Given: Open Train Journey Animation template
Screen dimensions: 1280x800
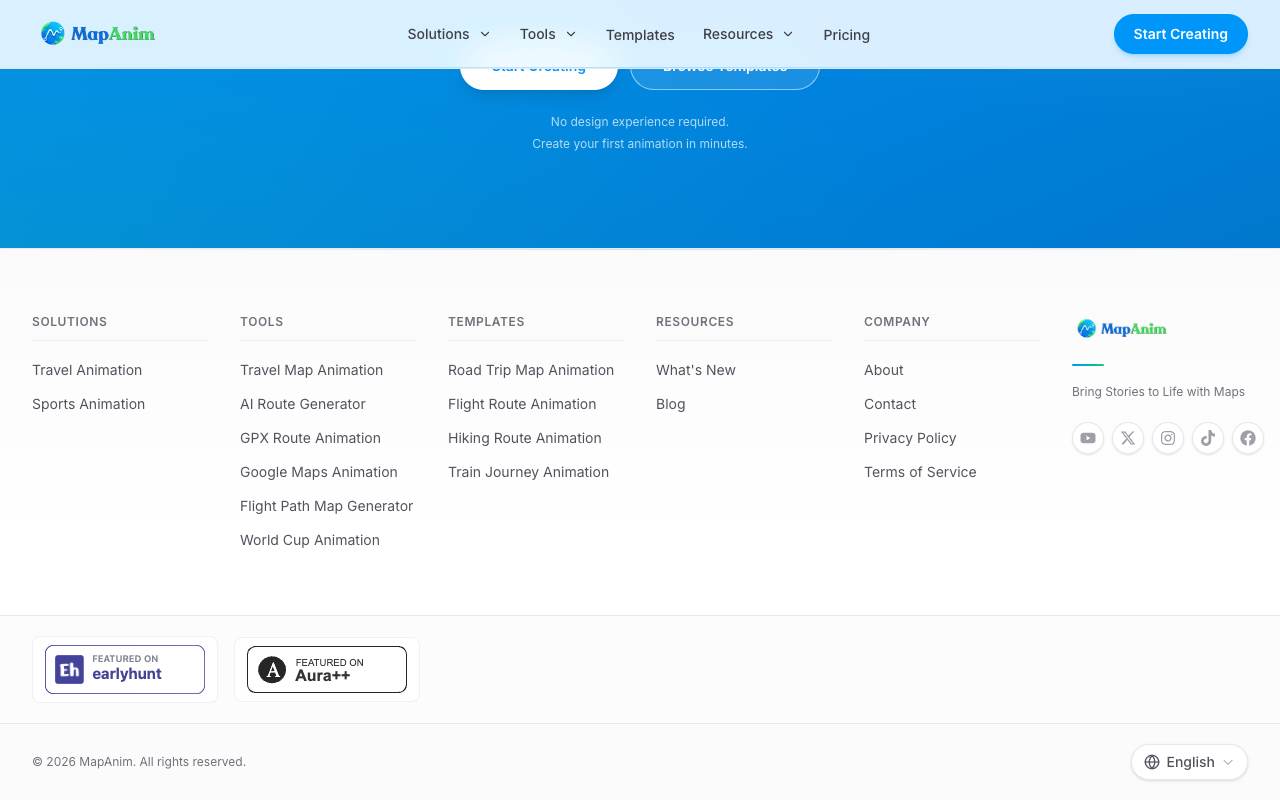Looking at the screenshot, I should coord(528,472).
